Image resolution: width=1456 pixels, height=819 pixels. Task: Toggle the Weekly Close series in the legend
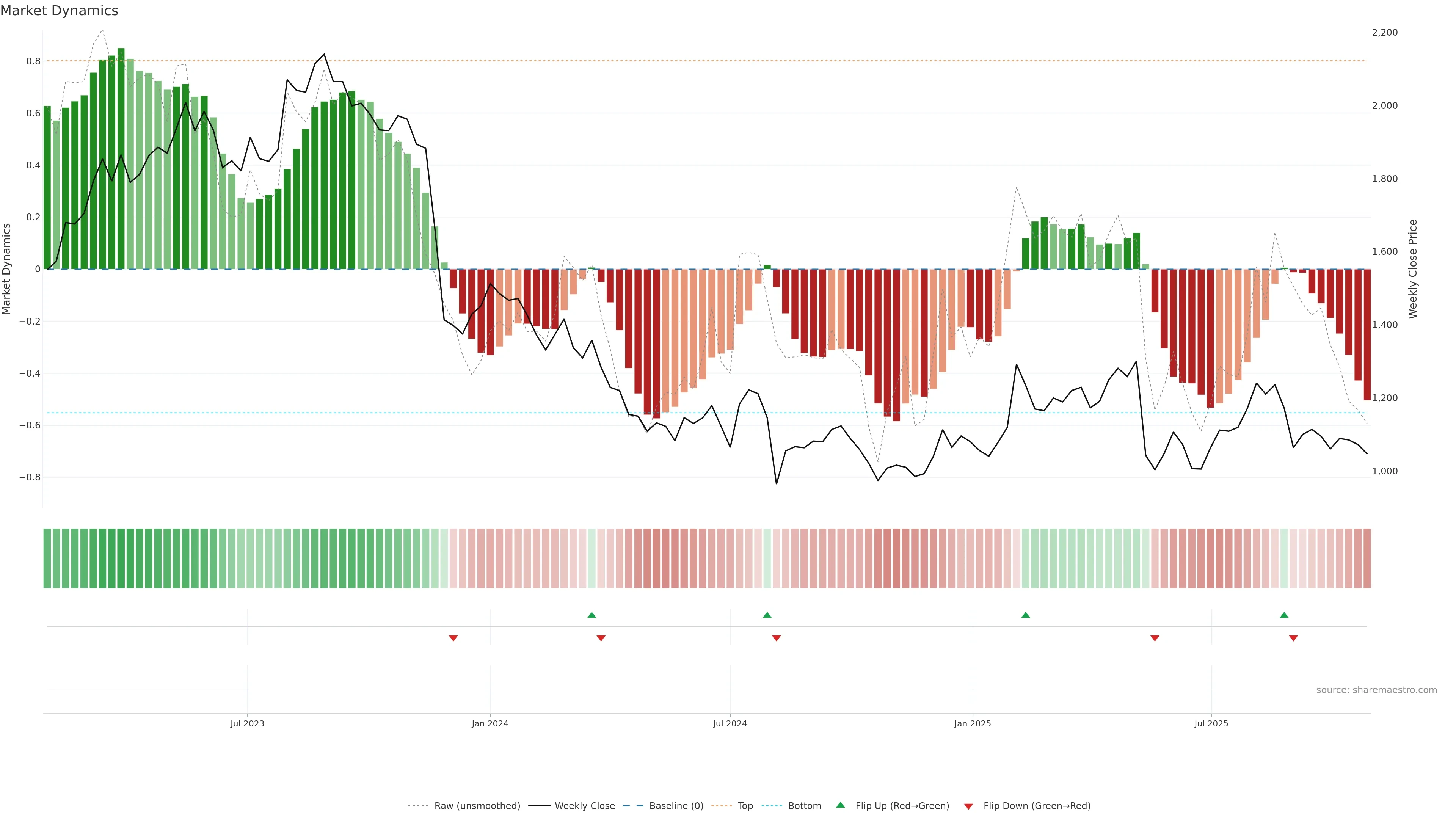point(584,805)
